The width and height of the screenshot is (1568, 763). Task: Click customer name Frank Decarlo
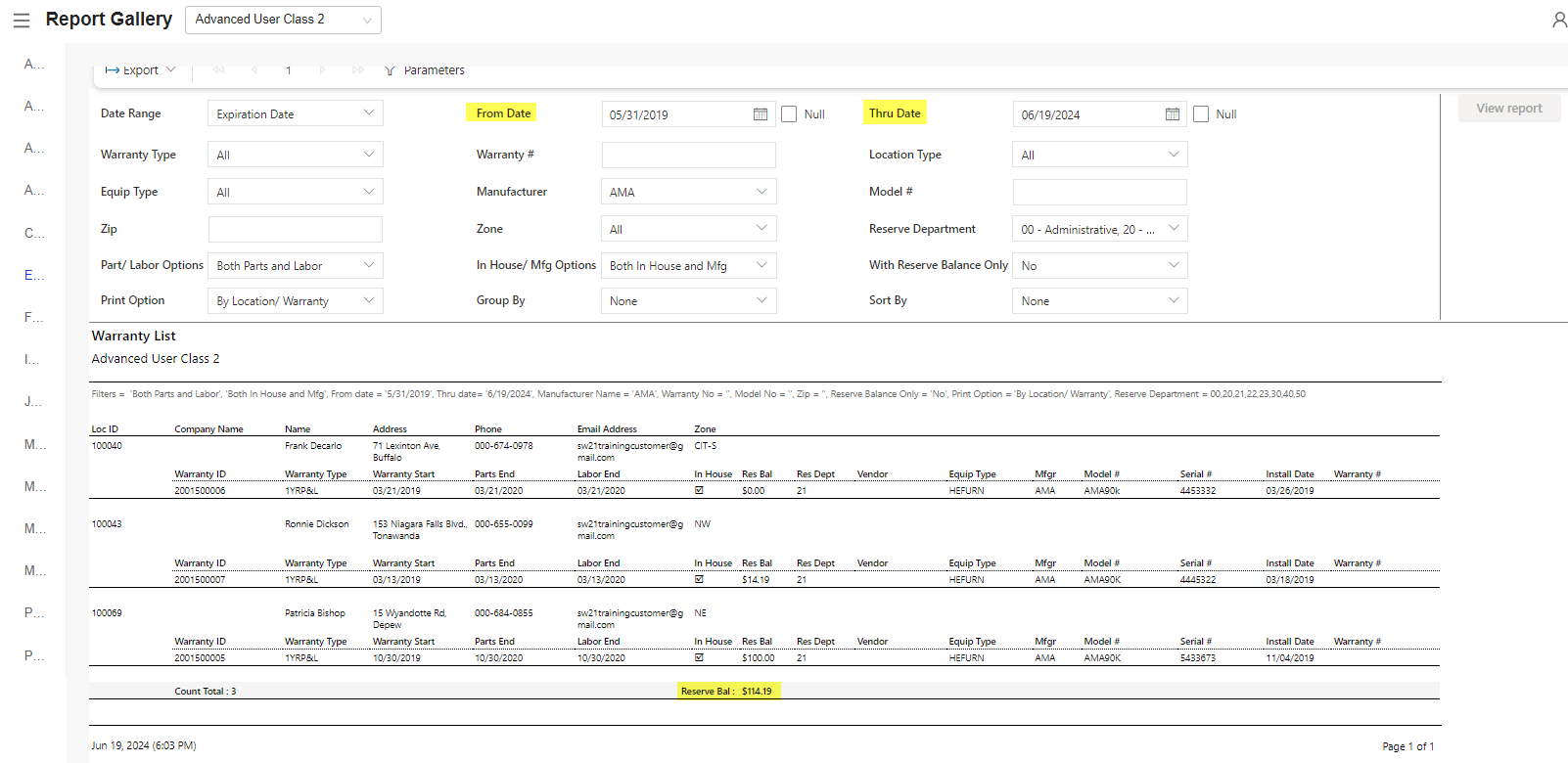[313, 446]
